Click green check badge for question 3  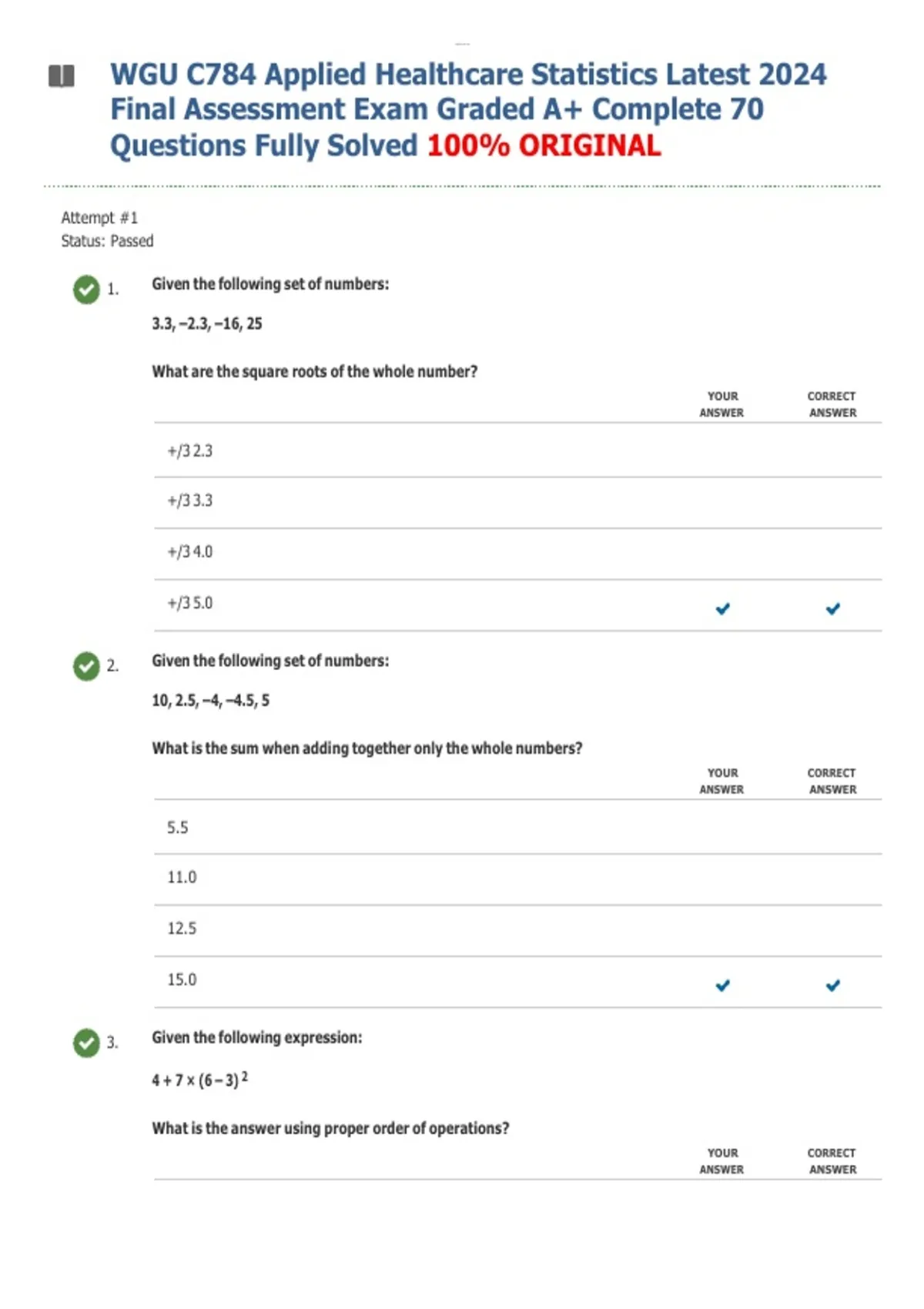click(86, 1043)
